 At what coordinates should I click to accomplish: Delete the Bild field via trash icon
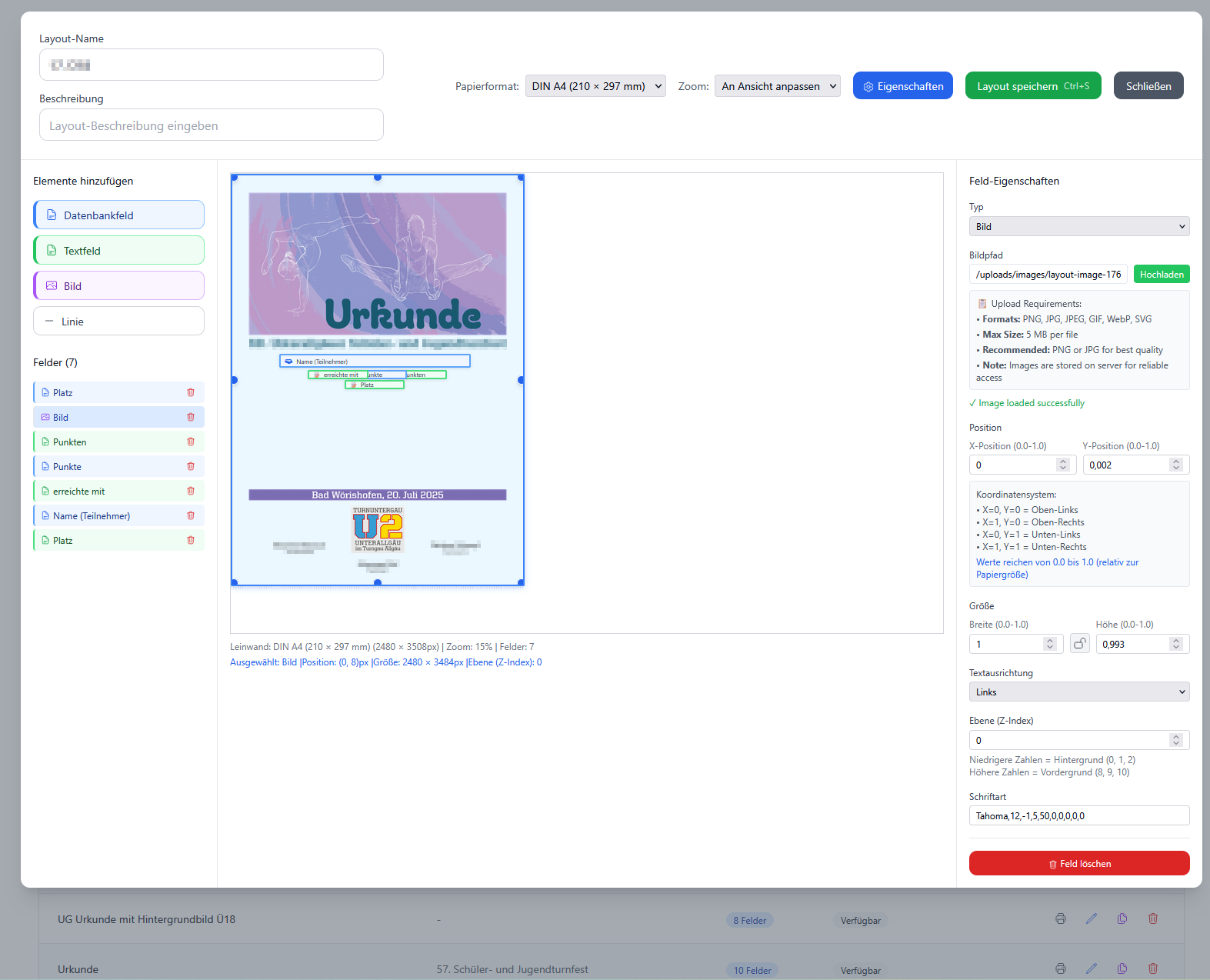[191, 417]
